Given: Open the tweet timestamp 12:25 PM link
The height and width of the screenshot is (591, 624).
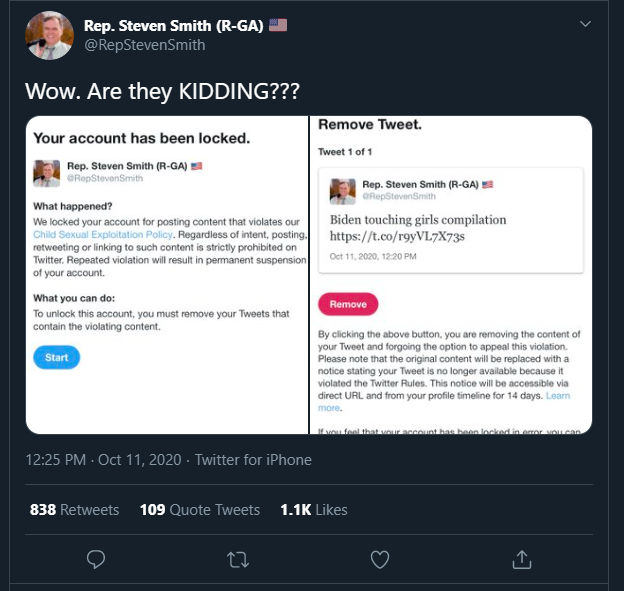Looking at the screenshot, I should (x=104, y=460).
